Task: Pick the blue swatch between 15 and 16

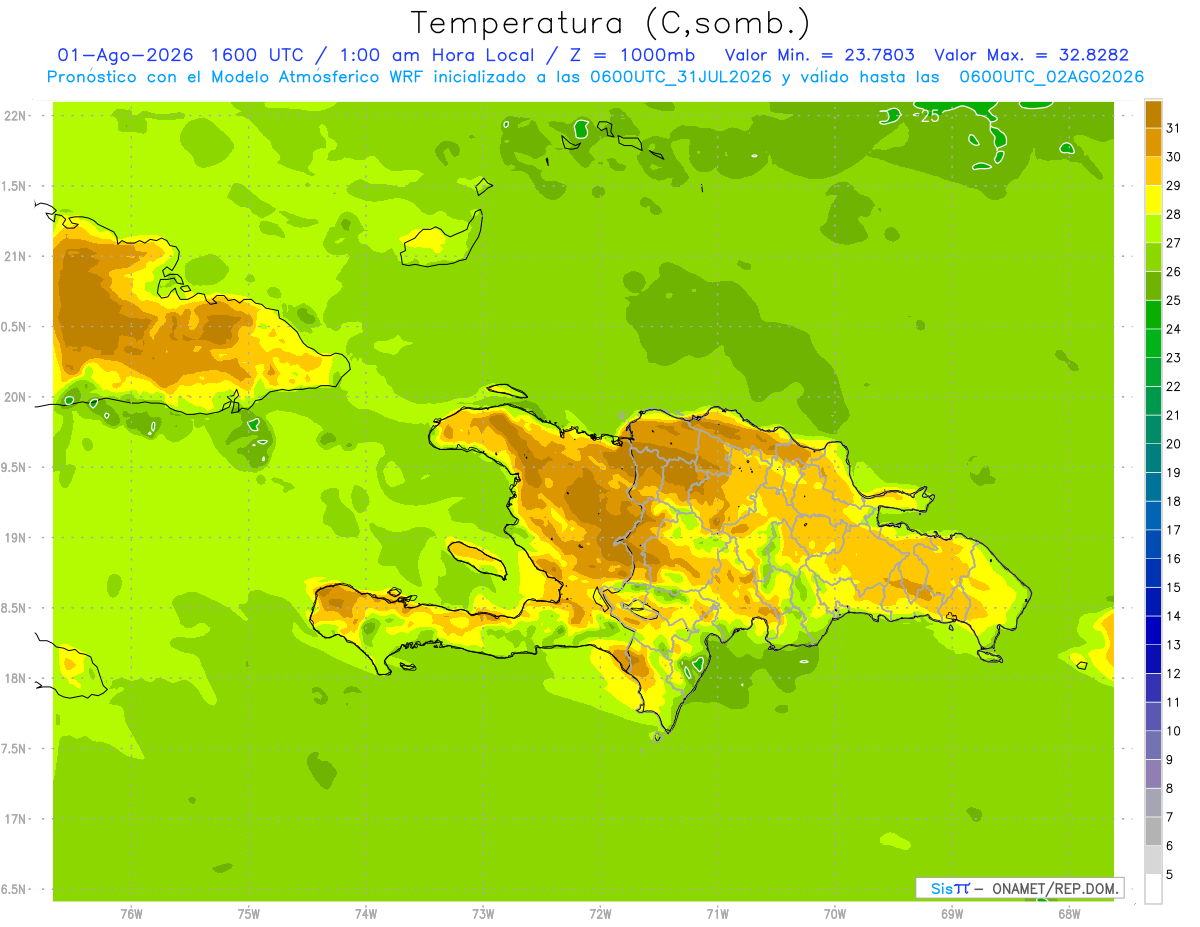Action: 1153,573
